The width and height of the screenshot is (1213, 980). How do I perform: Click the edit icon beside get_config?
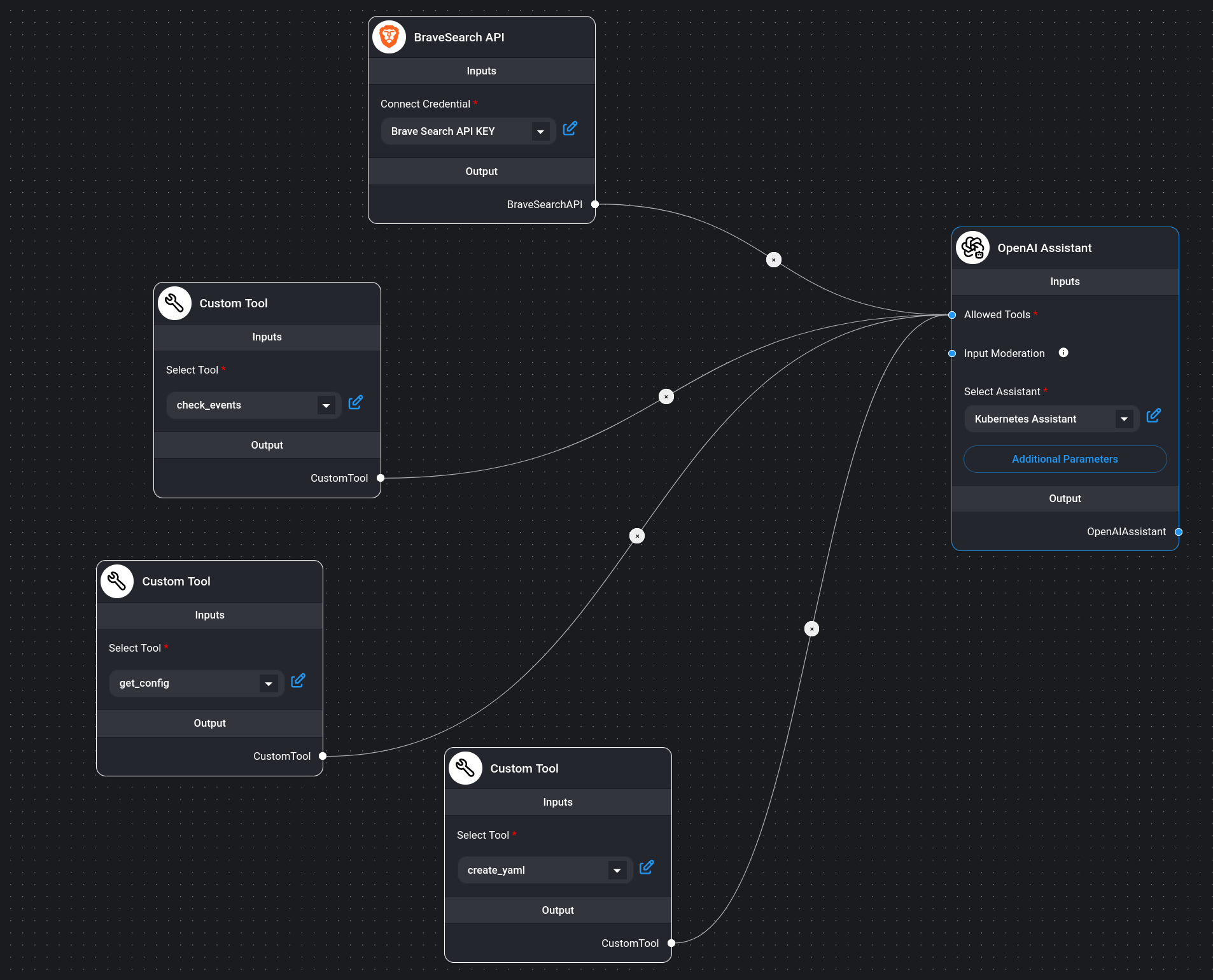tap(298, 681)
